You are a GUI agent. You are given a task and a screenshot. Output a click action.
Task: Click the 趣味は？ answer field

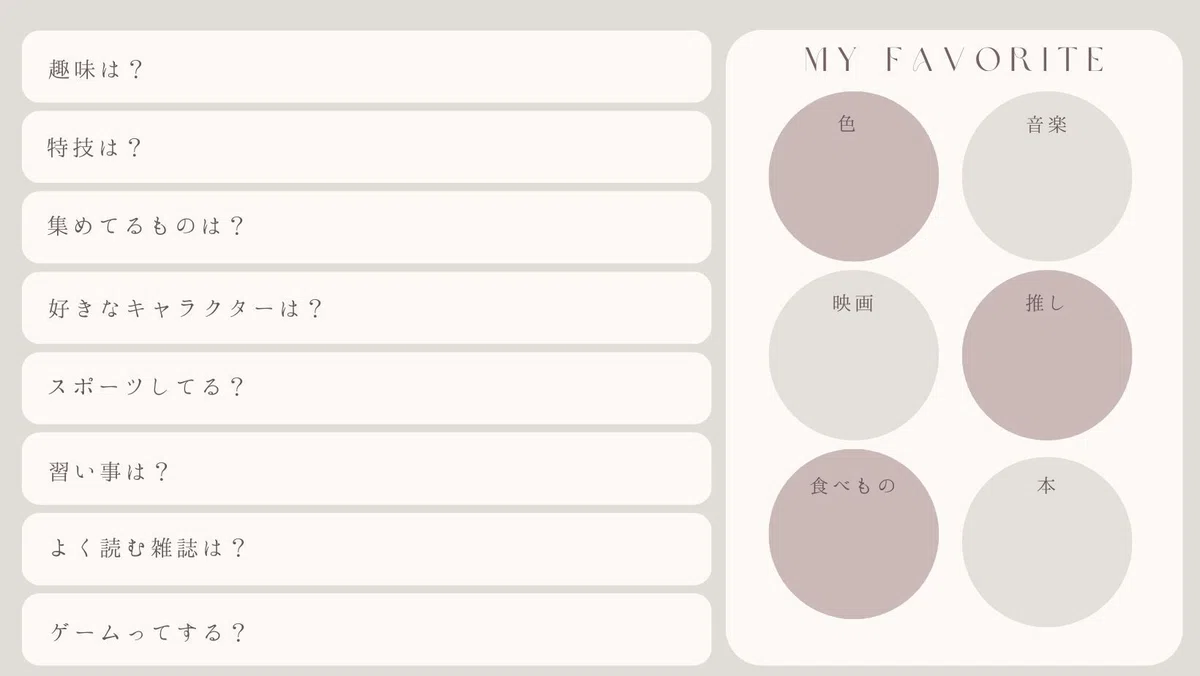click(x=366, y=66)
